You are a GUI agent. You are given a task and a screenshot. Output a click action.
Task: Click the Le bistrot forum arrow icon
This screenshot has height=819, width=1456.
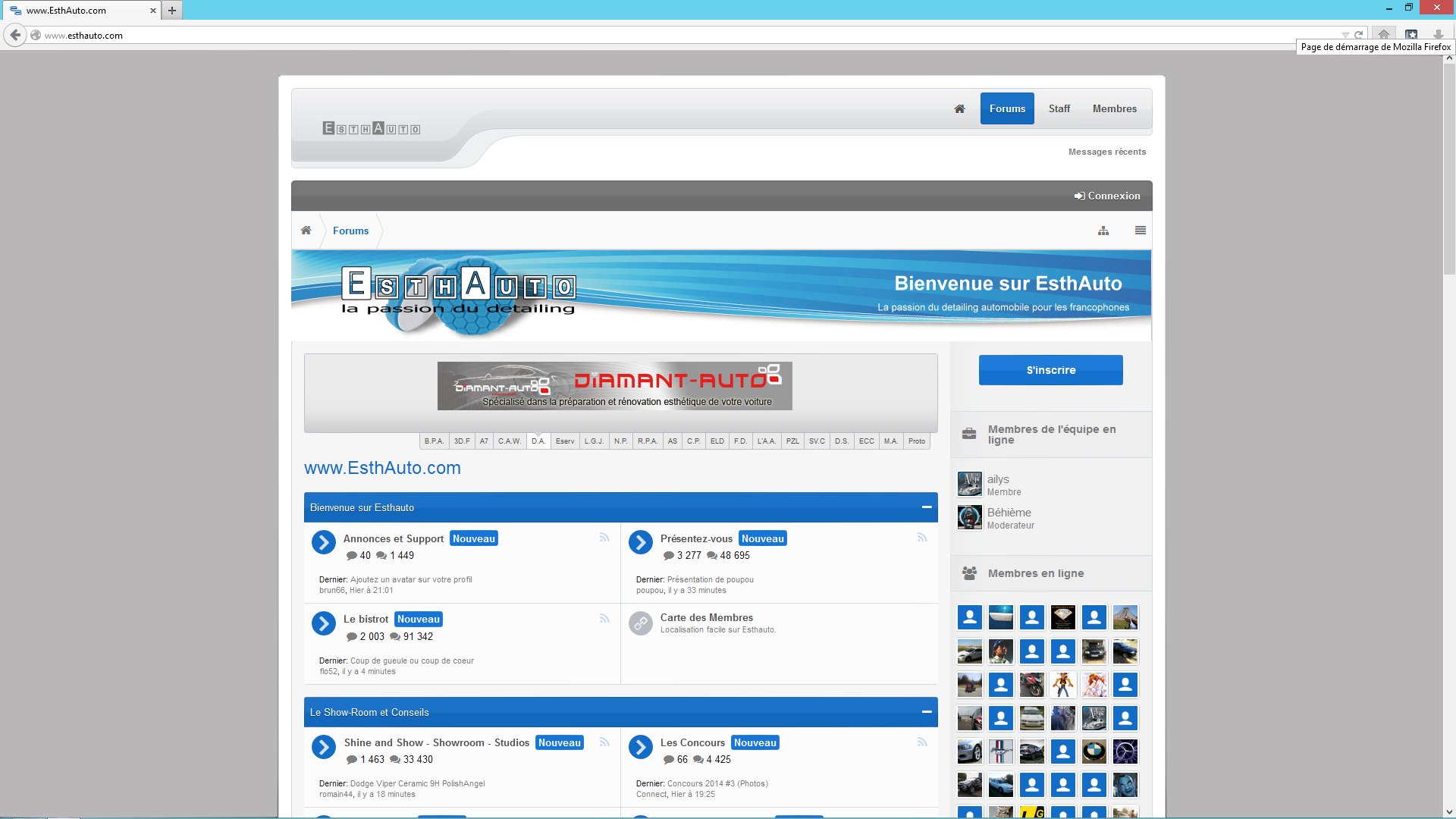pyautogui.click(x=324, y=623)
